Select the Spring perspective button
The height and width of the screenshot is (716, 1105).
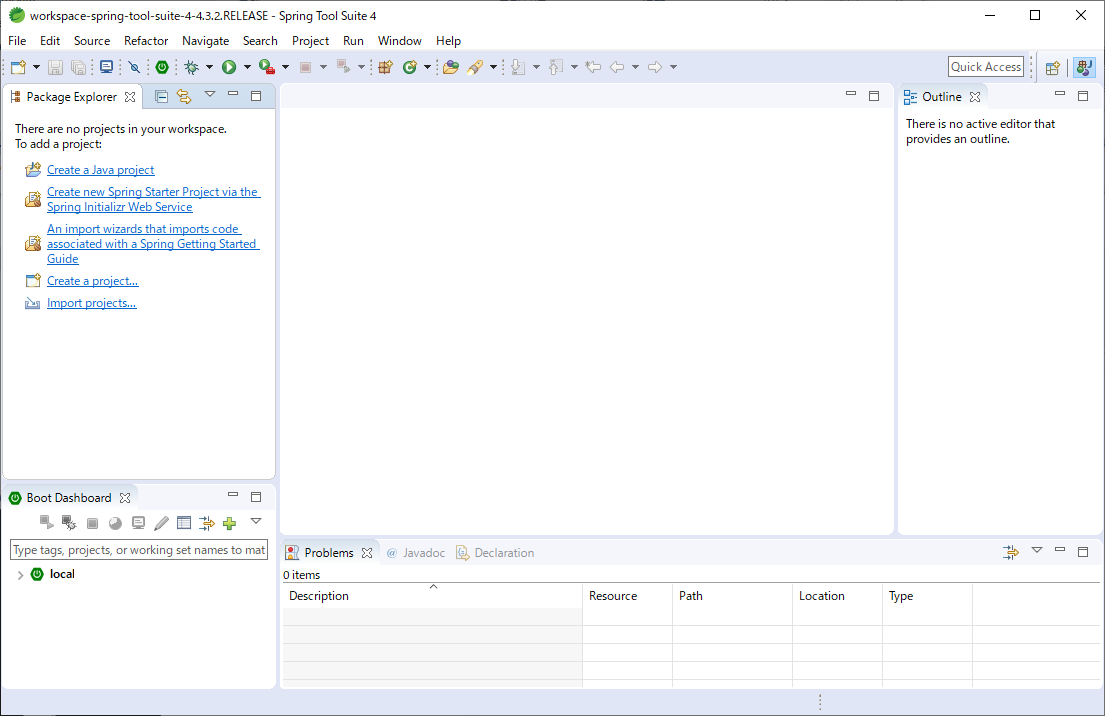point(1085,68)
